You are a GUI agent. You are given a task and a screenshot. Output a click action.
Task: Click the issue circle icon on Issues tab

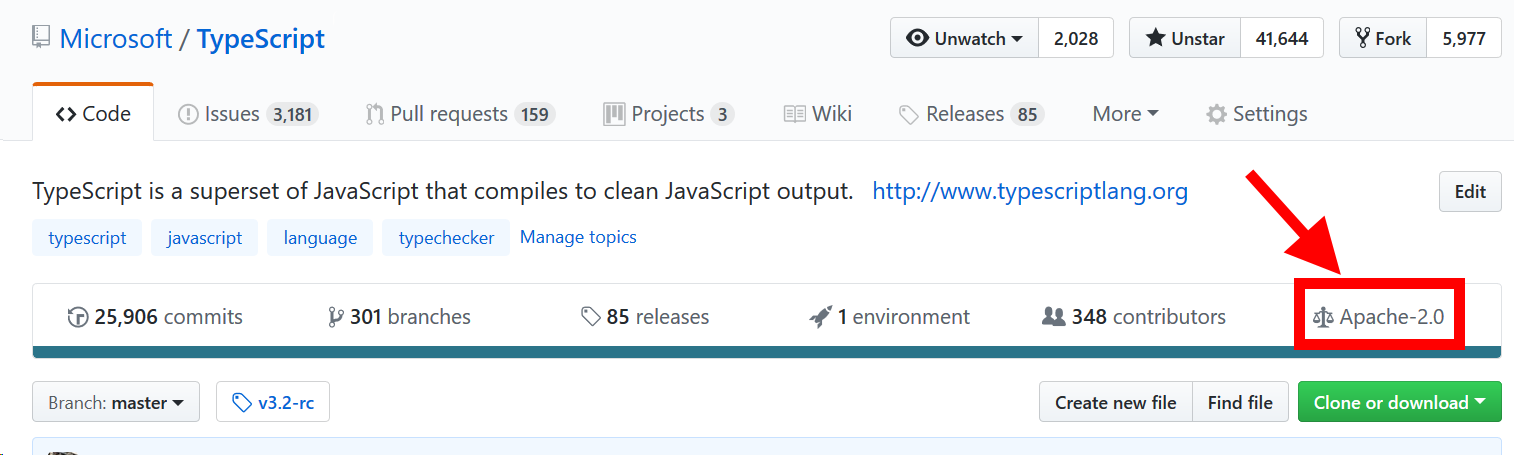coord(188,114)
